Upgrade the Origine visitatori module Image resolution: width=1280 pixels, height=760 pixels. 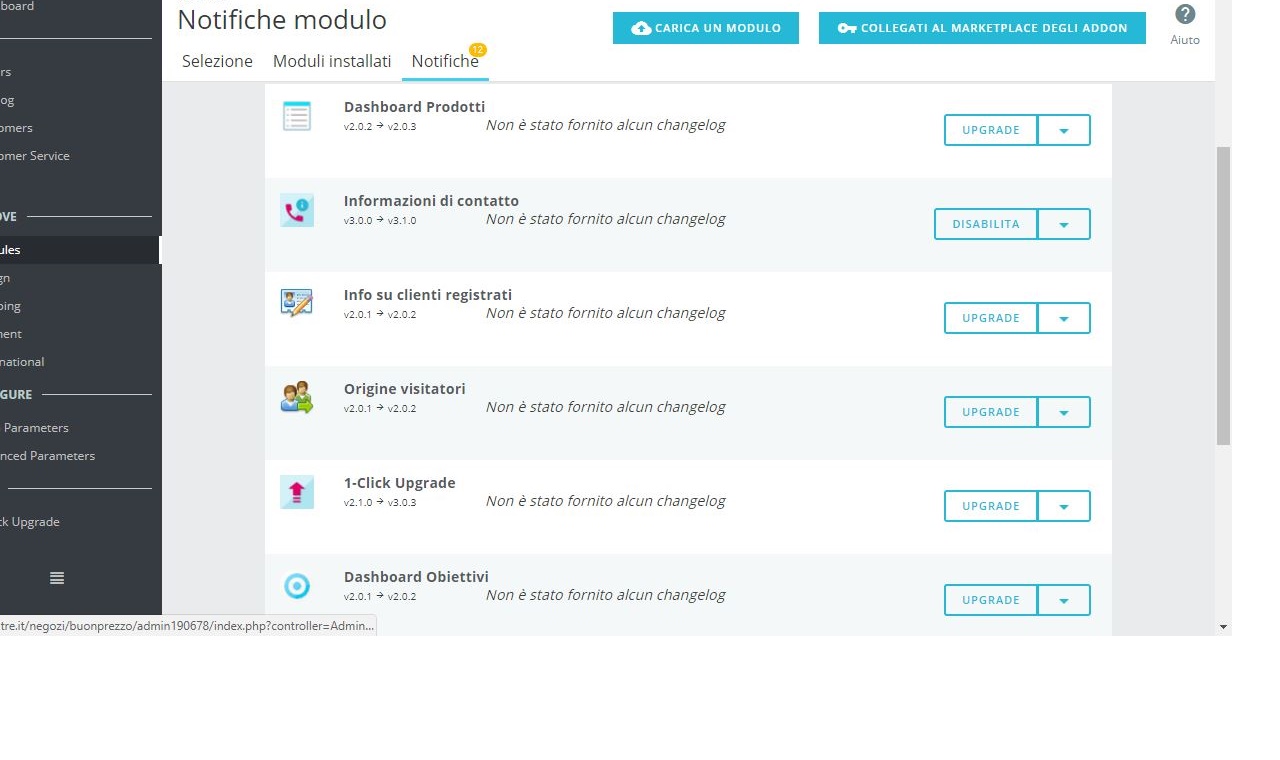(x=991, y=412)
